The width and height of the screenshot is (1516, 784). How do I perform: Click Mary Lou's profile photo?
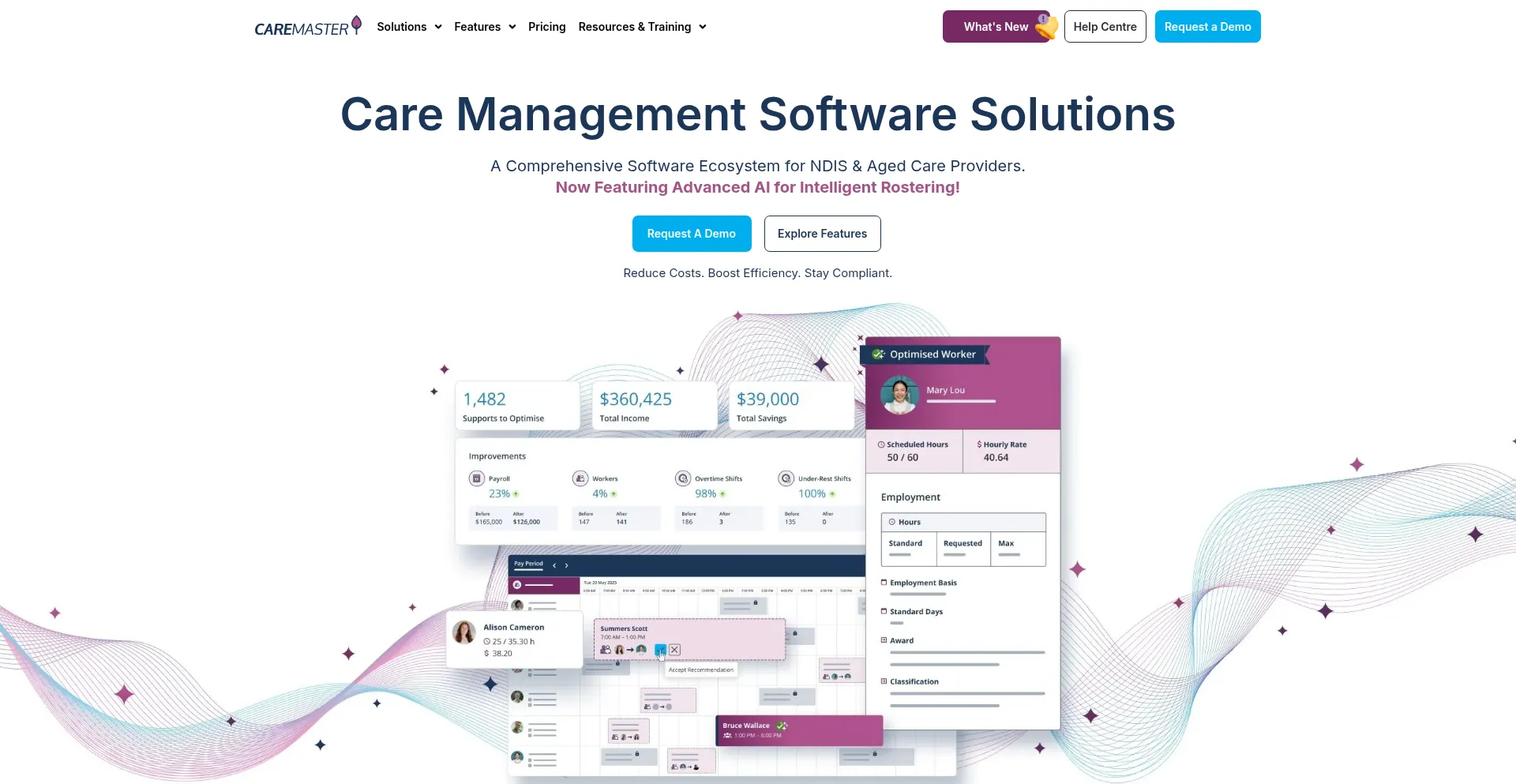899,394
